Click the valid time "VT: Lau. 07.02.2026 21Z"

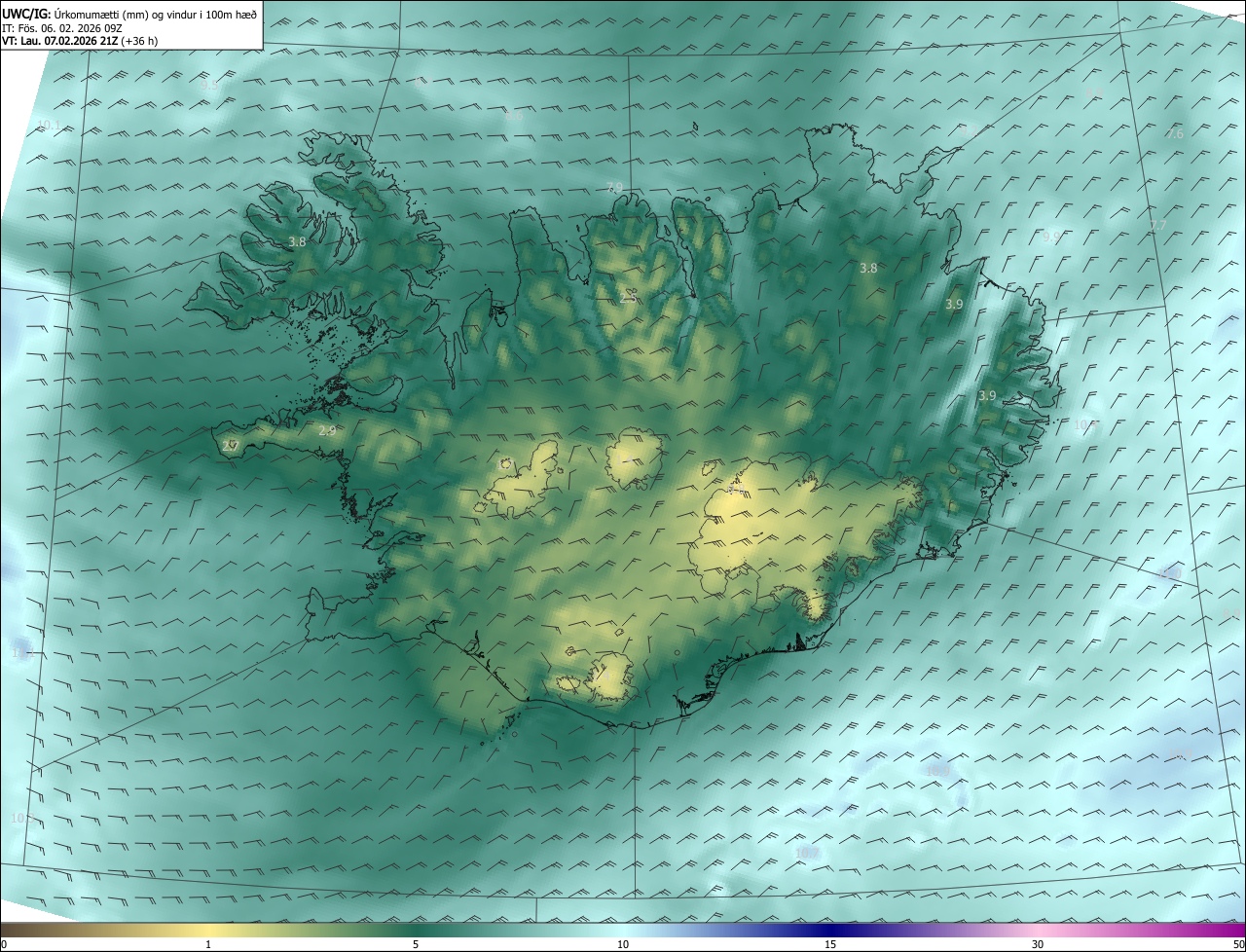tap(60, 41)
